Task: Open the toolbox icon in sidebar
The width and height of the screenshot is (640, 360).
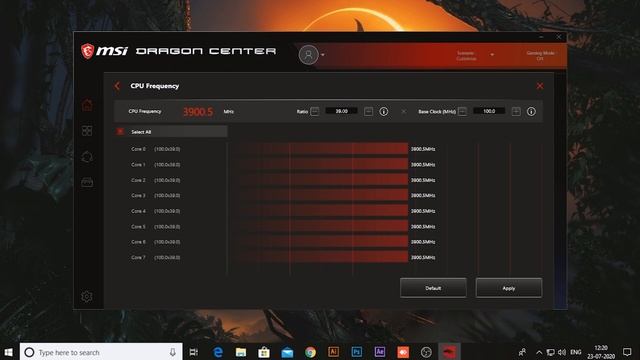Action: [x=87, y=182]
